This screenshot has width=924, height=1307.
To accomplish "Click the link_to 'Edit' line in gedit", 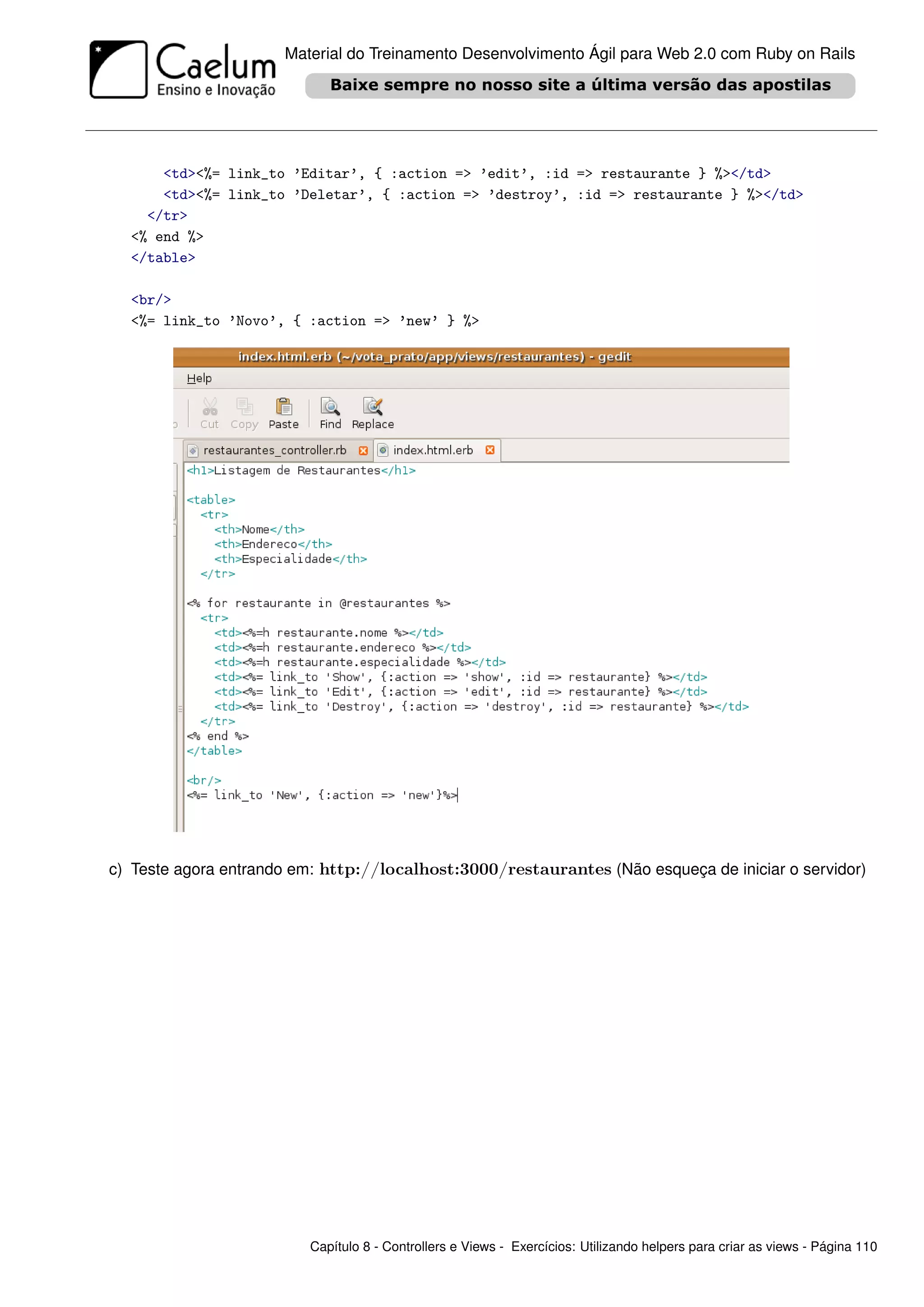I will click(461, 692).
